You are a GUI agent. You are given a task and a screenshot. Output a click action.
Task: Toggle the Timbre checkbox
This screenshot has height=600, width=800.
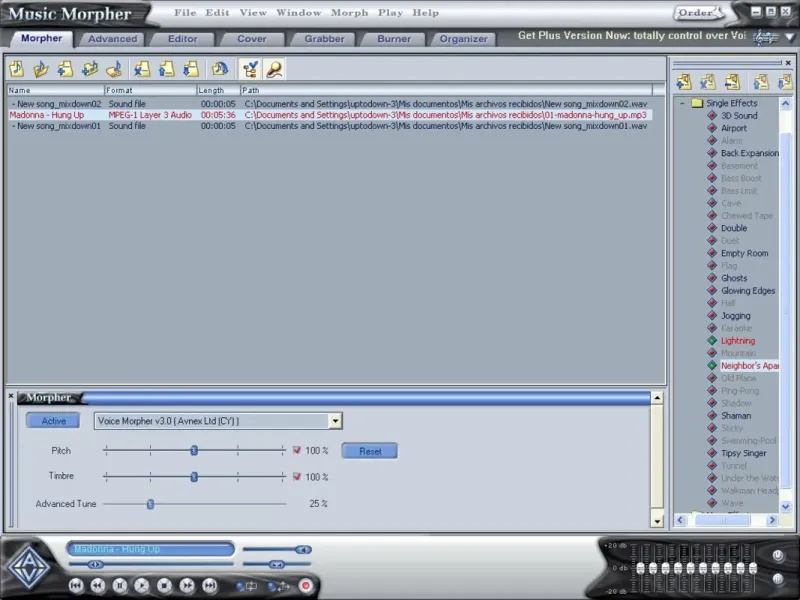pos(296,477)
